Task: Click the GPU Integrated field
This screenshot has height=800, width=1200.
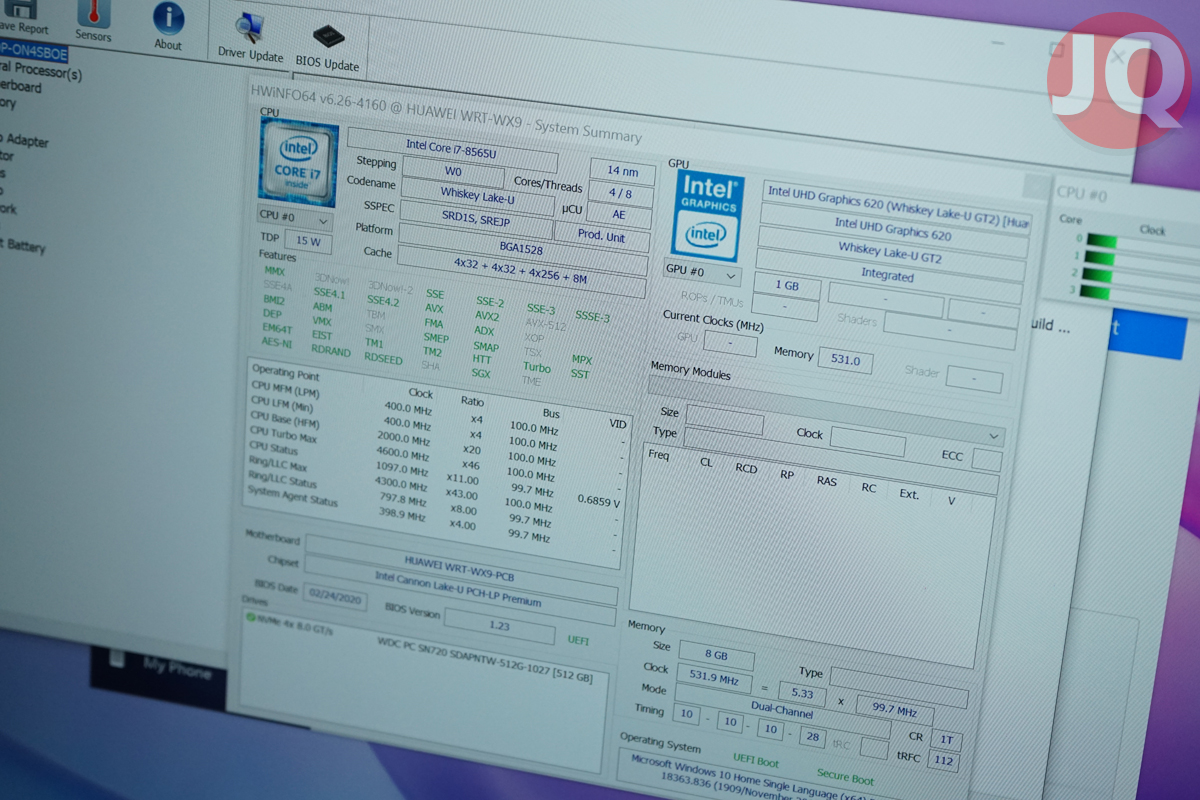Action: pyautogui.click(x=888, y=275)
